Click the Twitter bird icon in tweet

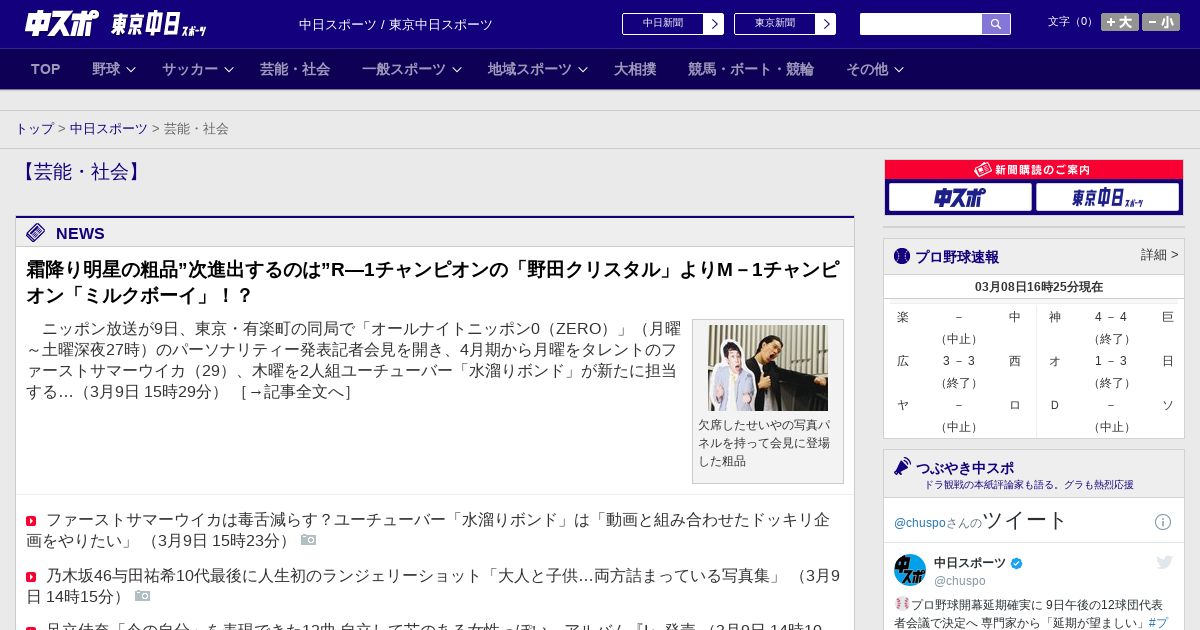tap(1164, 563)
